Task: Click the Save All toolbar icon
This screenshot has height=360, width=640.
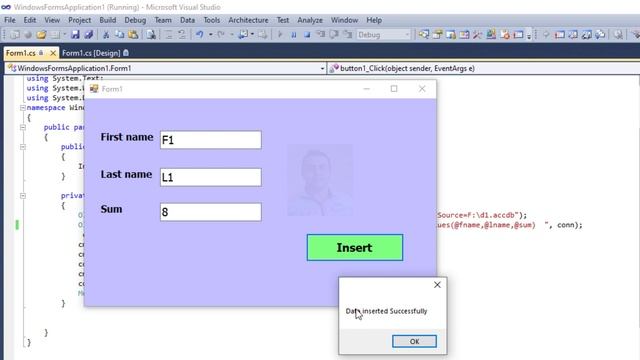Action: 89,35
